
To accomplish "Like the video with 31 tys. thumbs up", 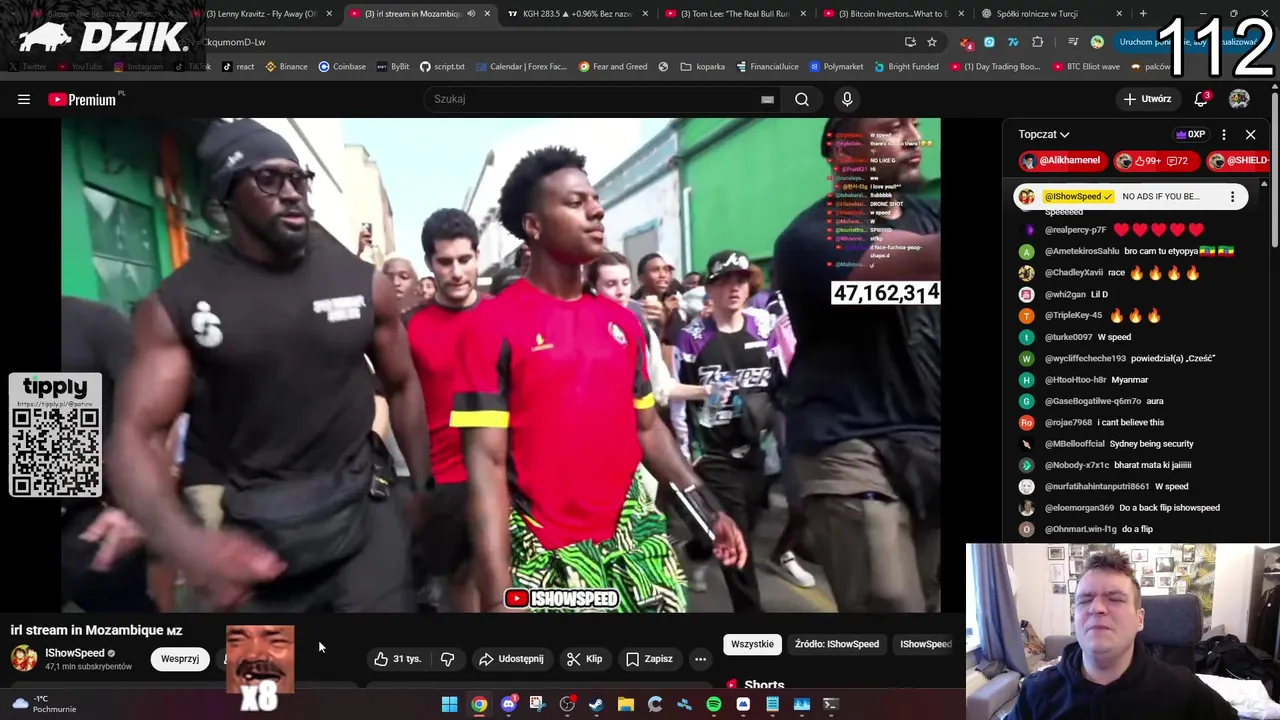I will (398, 659).
